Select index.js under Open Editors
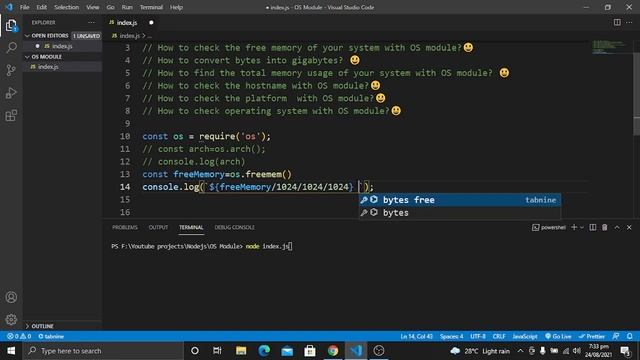 (x=62, y=46)
